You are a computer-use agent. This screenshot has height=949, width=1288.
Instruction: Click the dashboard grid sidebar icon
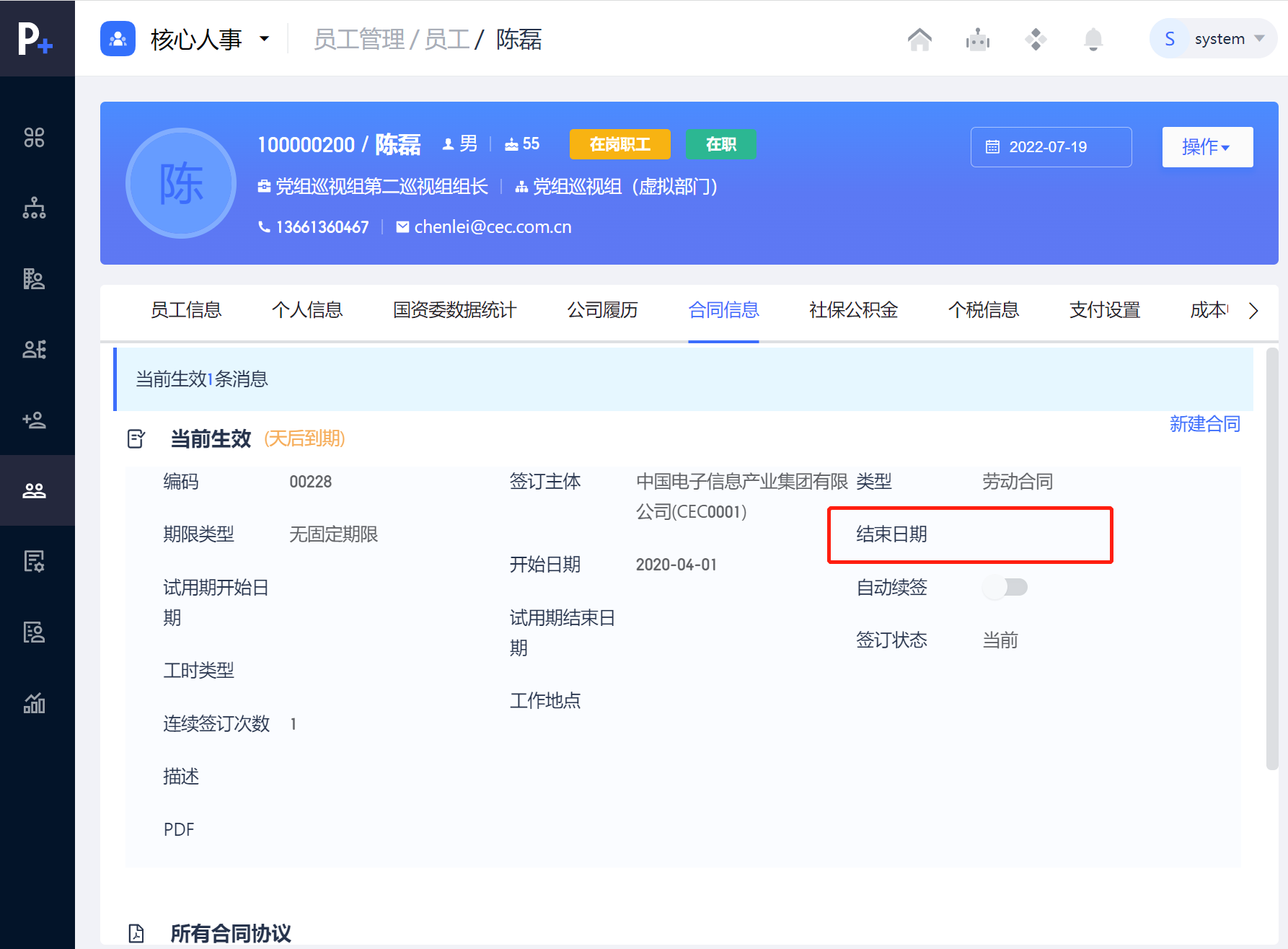tap(34, 138)
